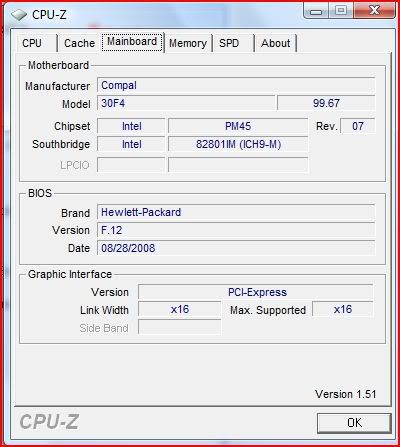Switch to the CPU tab

click(x=36, y=43)
